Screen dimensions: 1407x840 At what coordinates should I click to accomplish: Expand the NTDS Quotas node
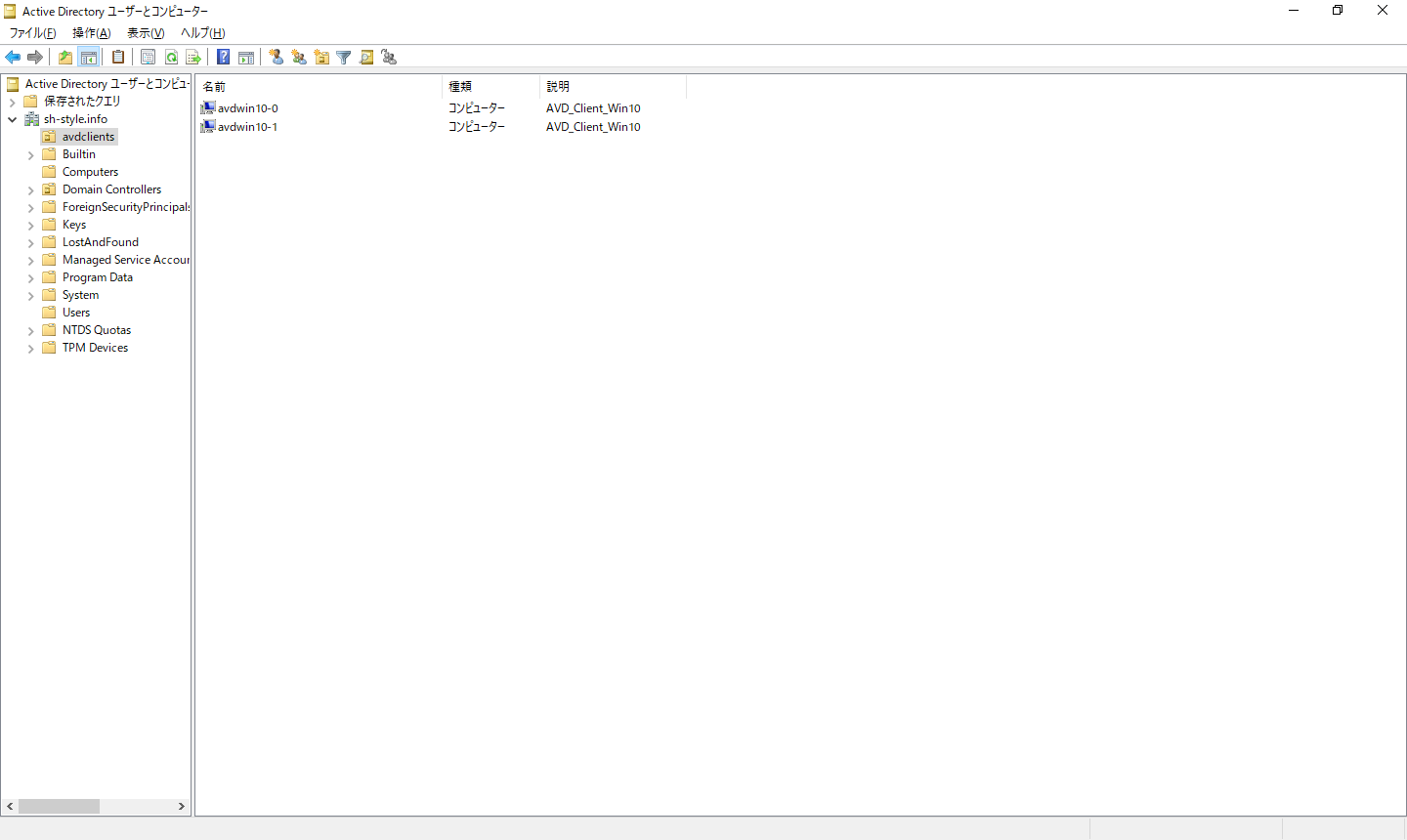point(30,330)
